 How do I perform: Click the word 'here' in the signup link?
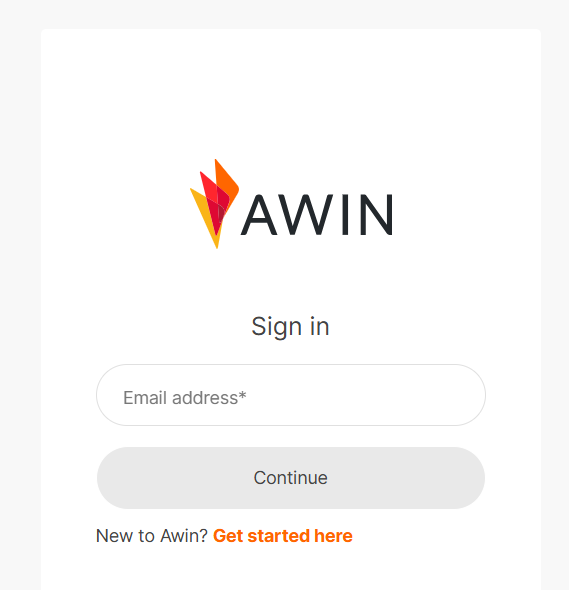click(333, 536)
